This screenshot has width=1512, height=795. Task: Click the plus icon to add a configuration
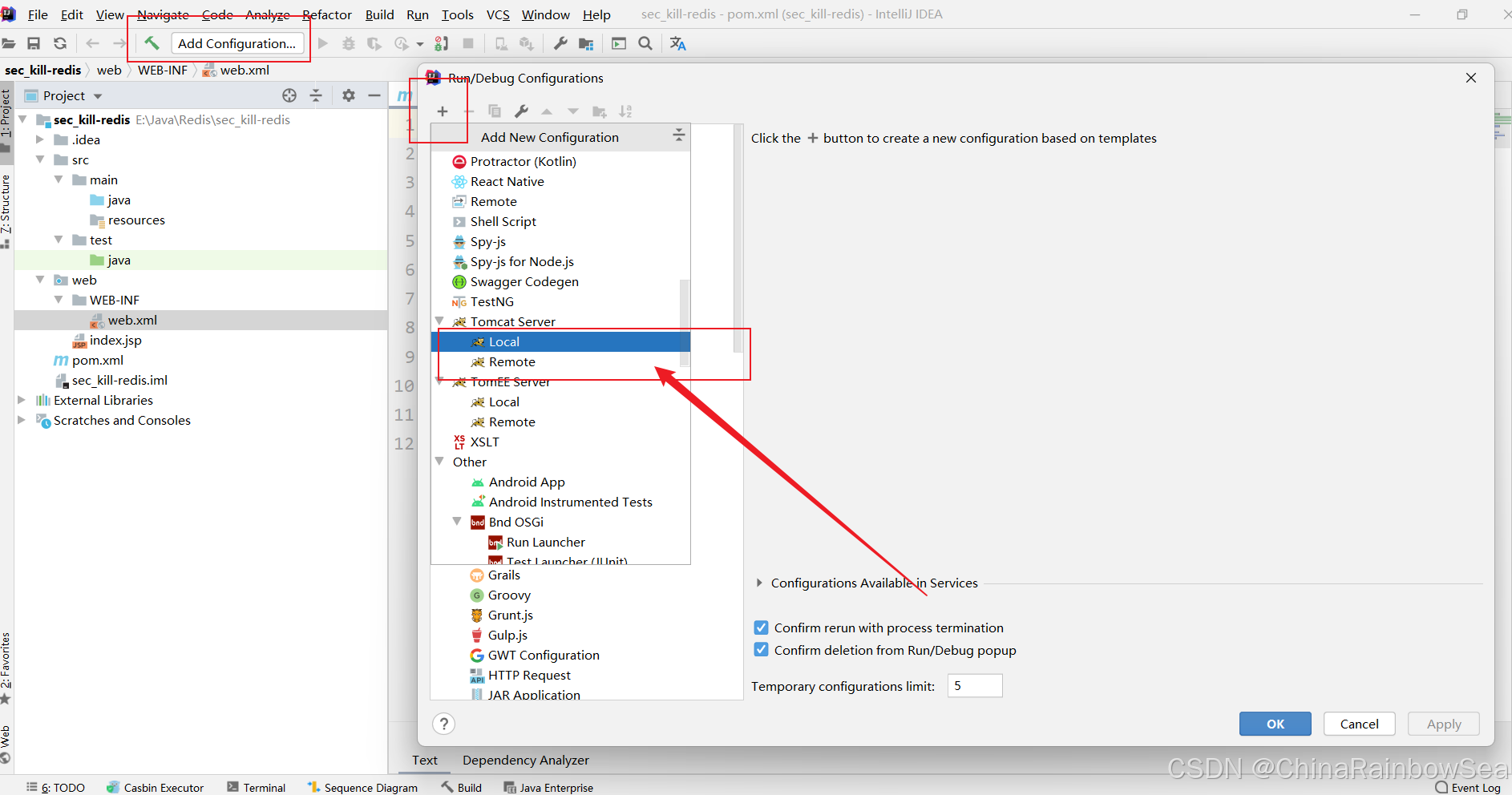[x=443, y=111]
